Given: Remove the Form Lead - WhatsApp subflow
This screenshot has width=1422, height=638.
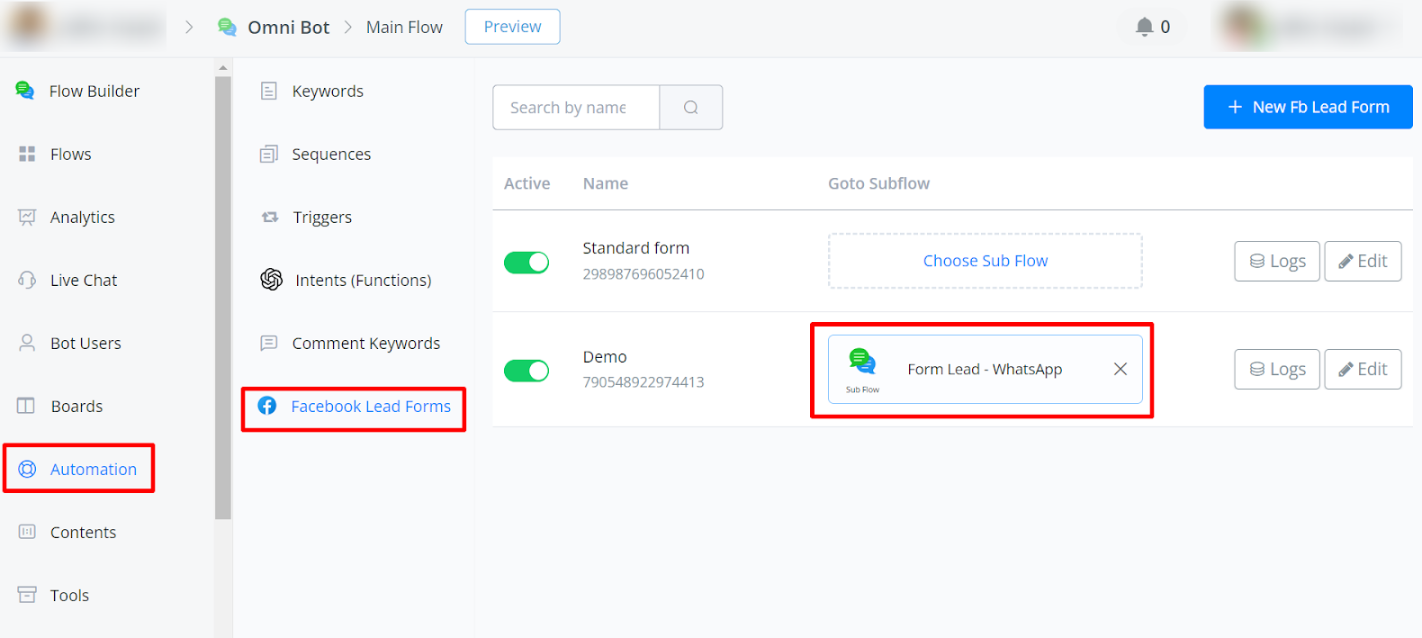Looking at the screenshot, I should click(x=1120, y=369).
